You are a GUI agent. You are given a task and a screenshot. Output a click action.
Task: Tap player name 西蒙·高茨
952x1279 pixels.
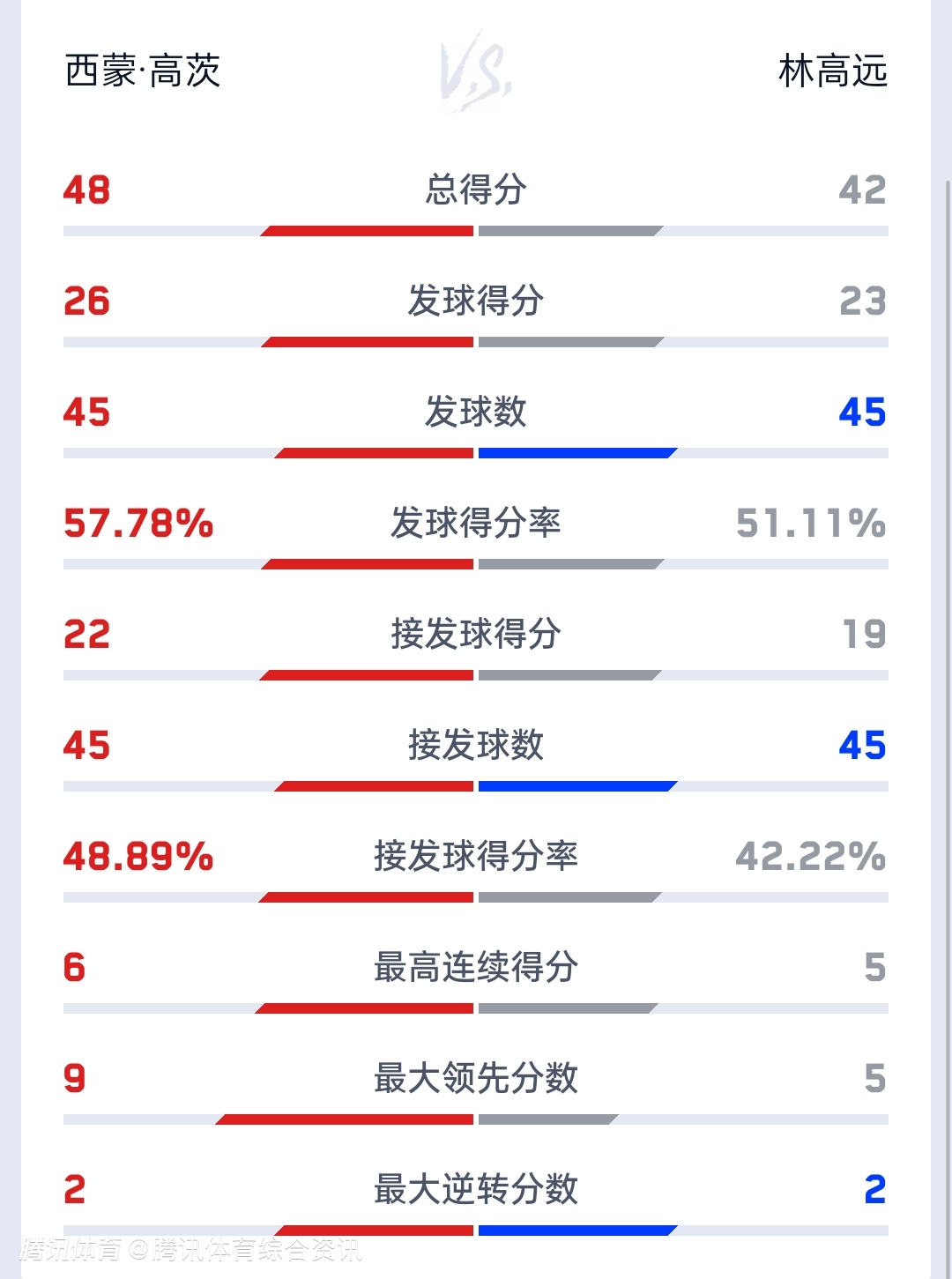[x=143, y=71]
